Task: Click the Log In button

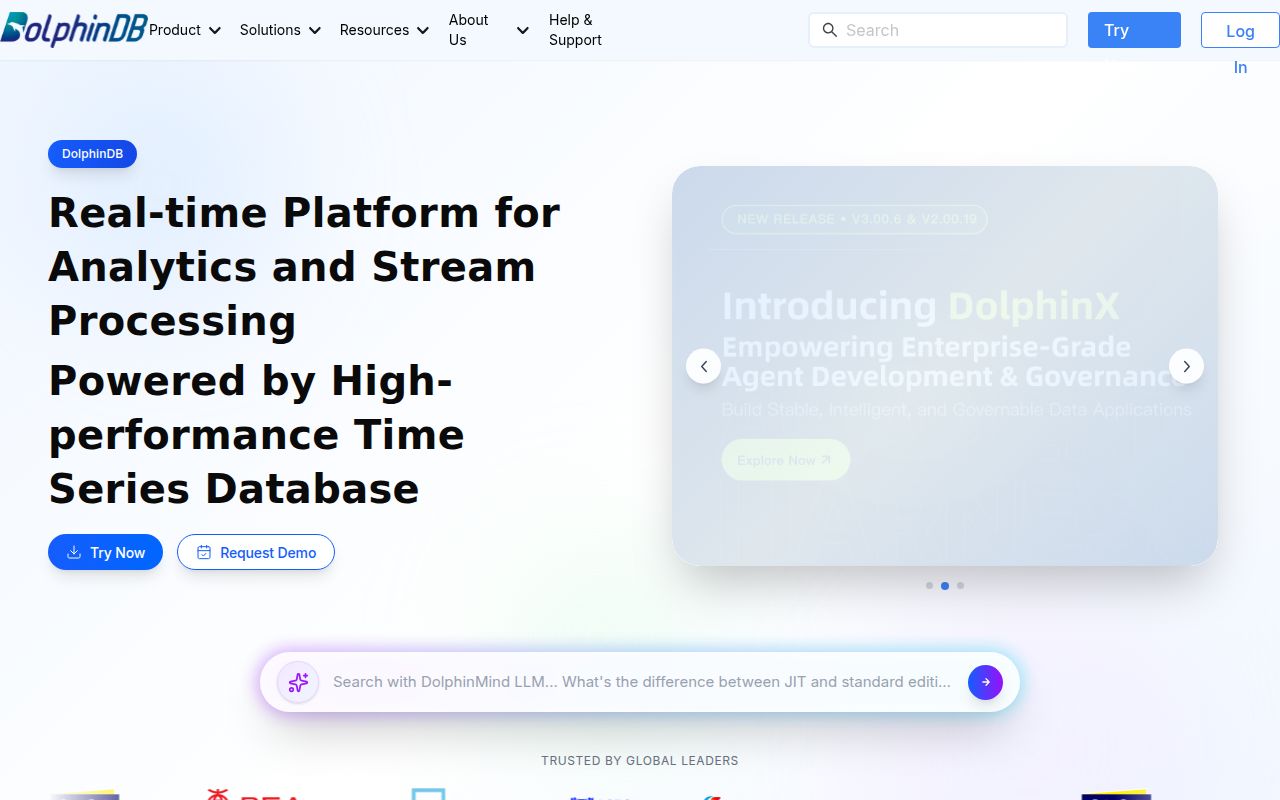Action: click(1240, 31)
